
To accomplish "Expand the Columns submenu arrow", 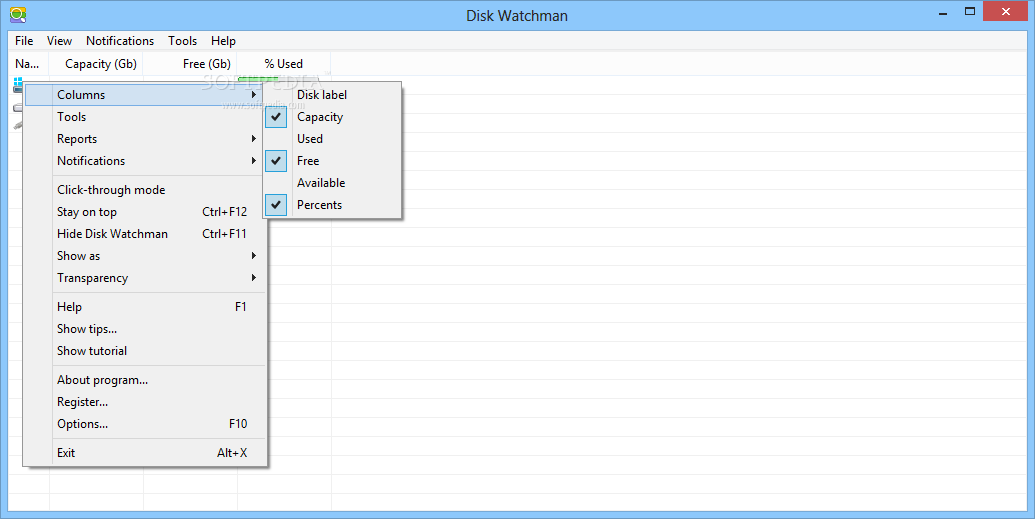I will 253,94.
